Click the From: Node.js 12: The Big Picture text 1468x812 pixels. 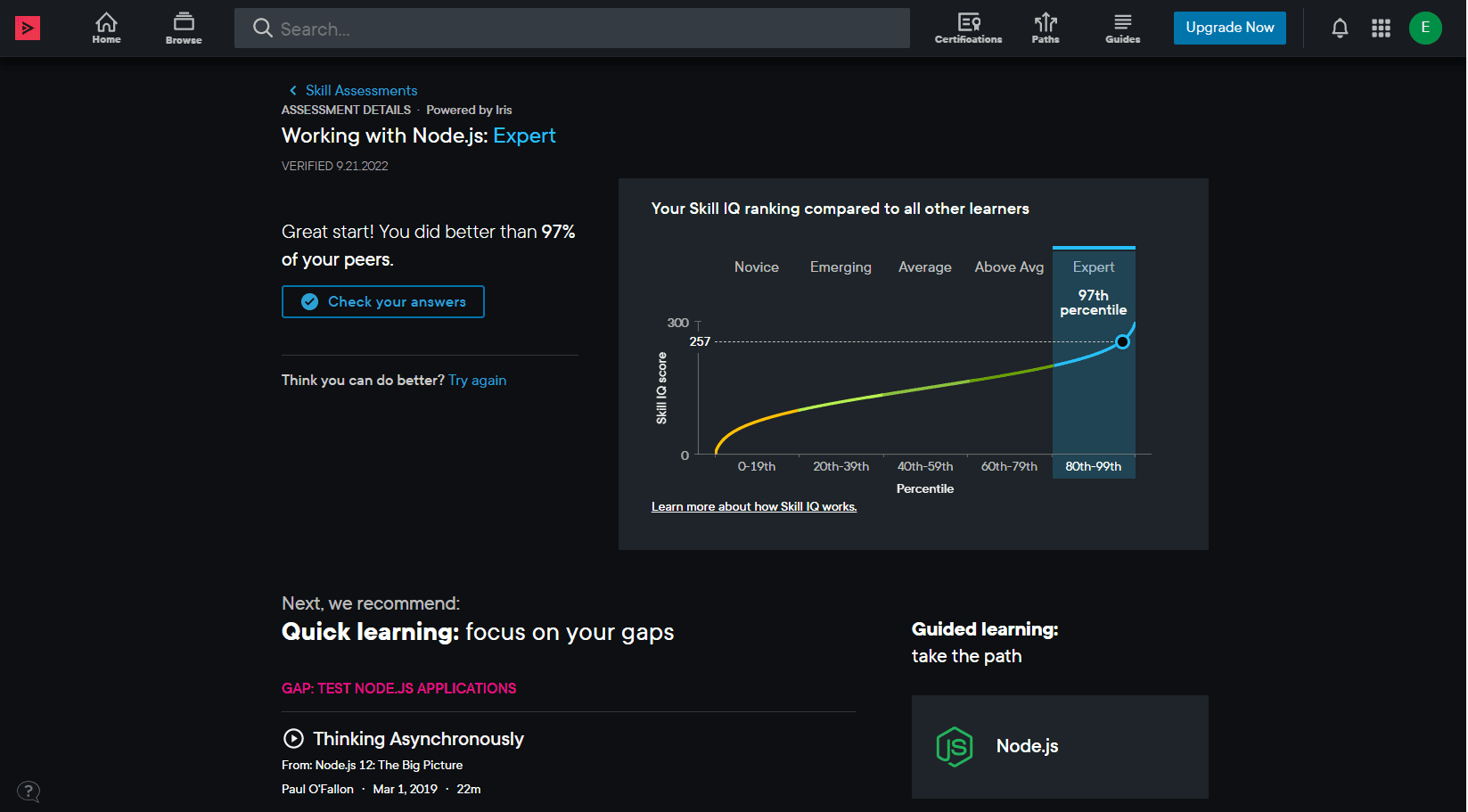372,765
